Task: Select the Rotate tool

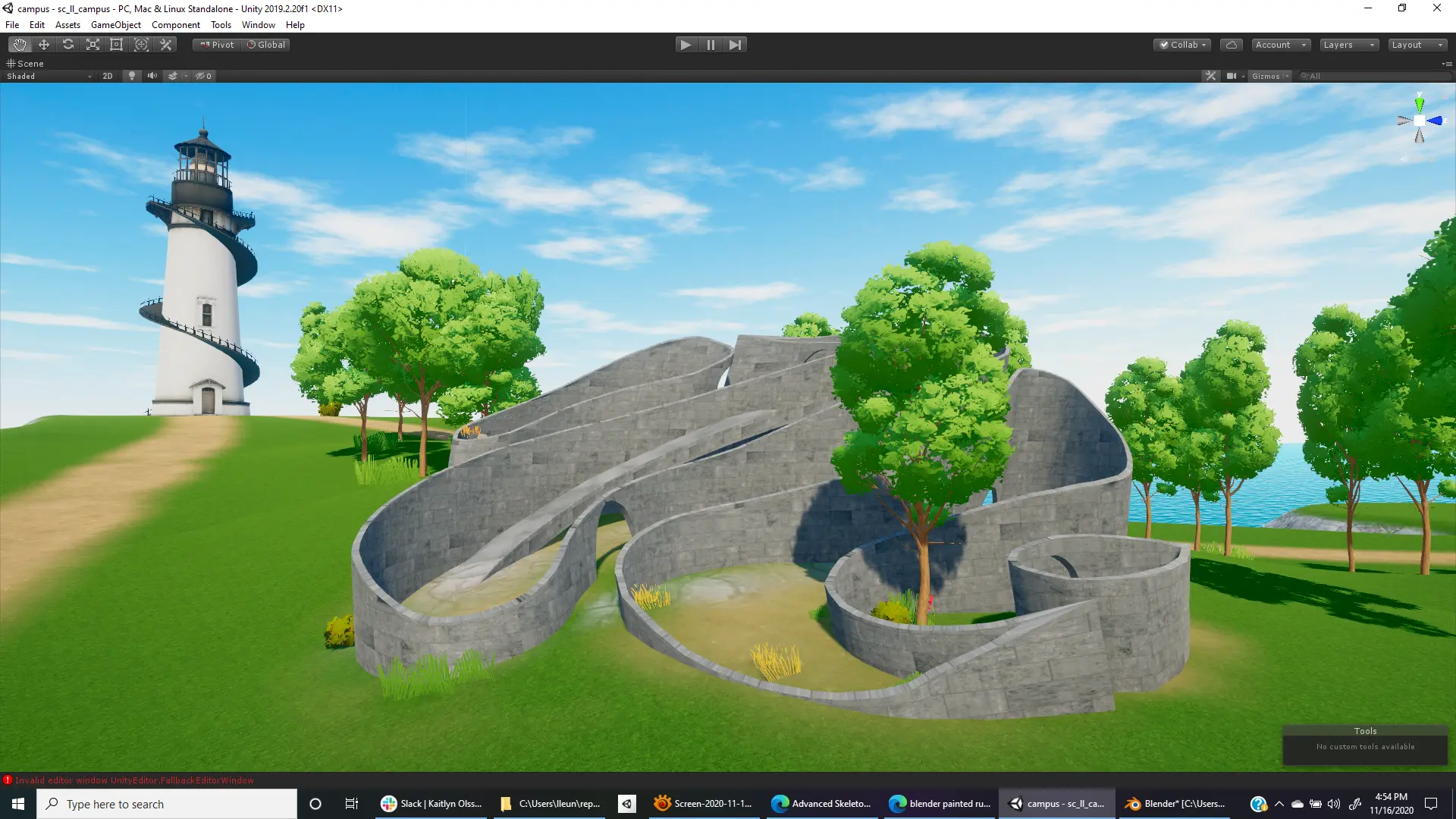Action: pos(68,45)
